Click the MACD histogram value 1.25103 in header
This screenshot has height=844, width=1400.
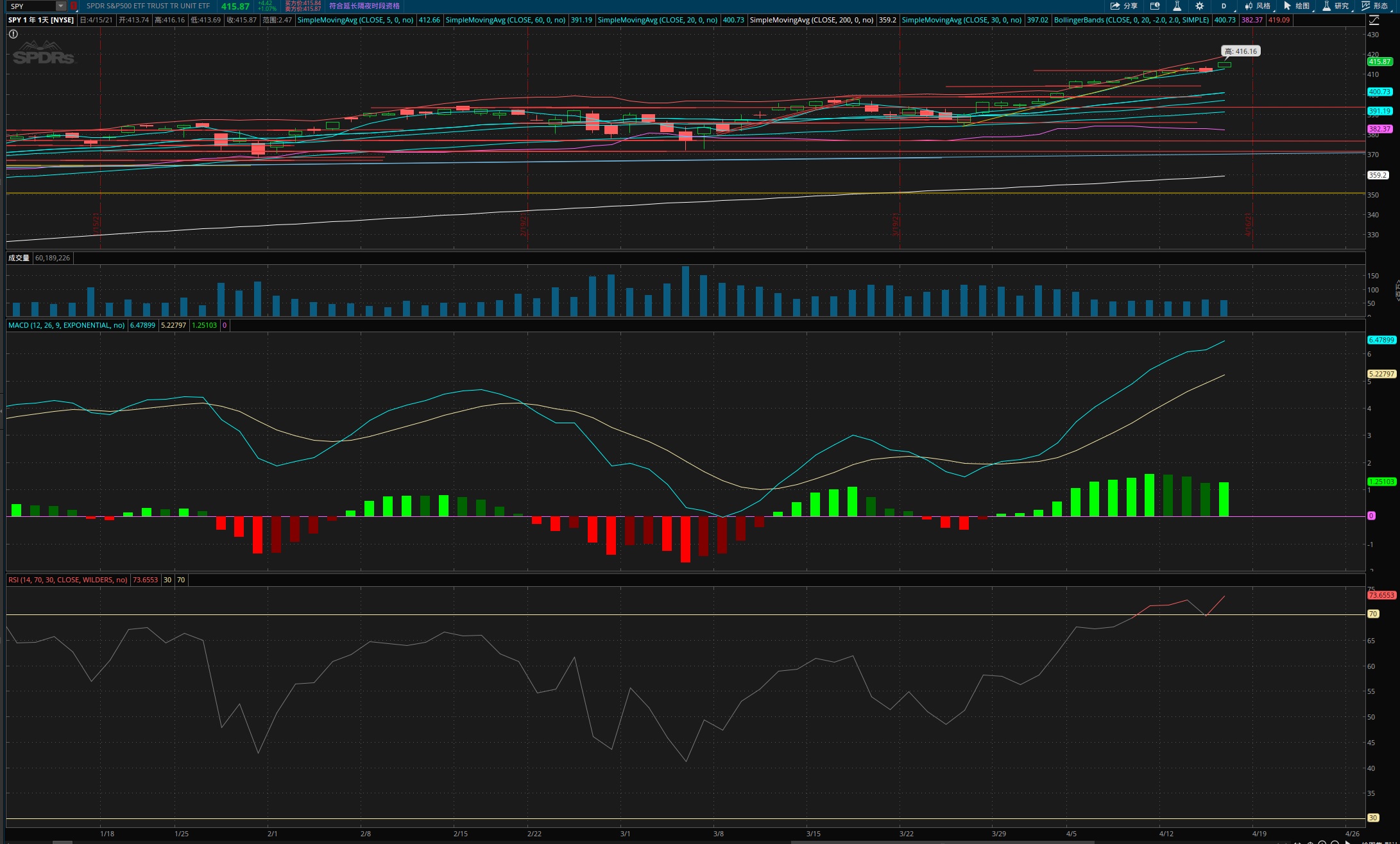pos(204,325)
